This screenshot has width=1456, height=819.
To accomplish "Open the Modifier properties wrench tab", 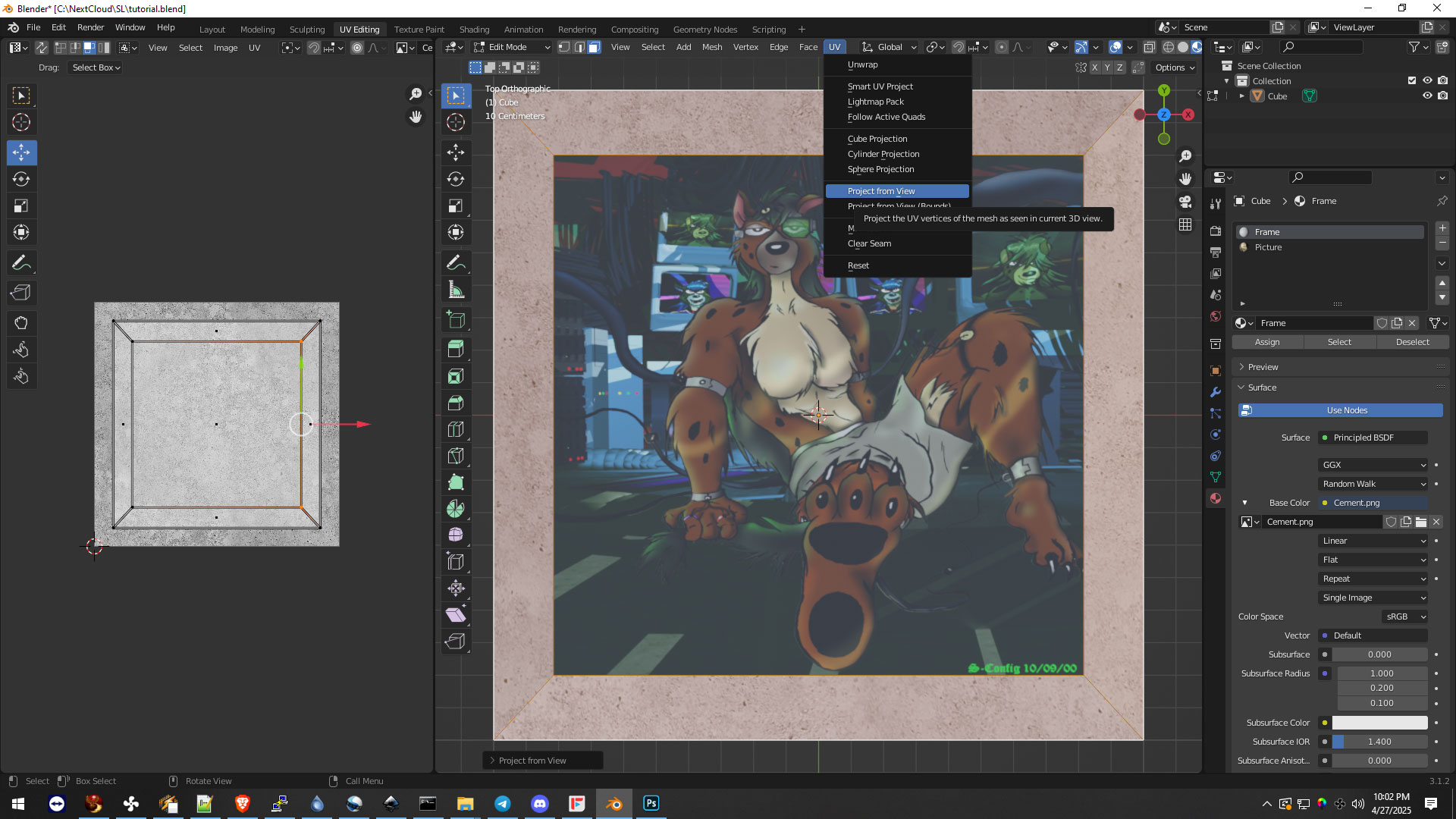I will coord(1216,392).
